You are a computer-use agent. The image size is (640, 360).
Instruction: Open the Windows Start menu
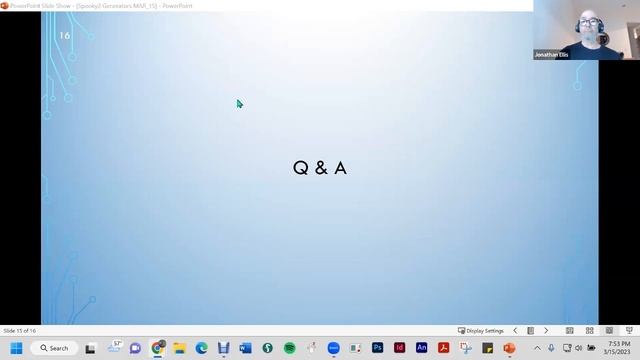[16, 348]
